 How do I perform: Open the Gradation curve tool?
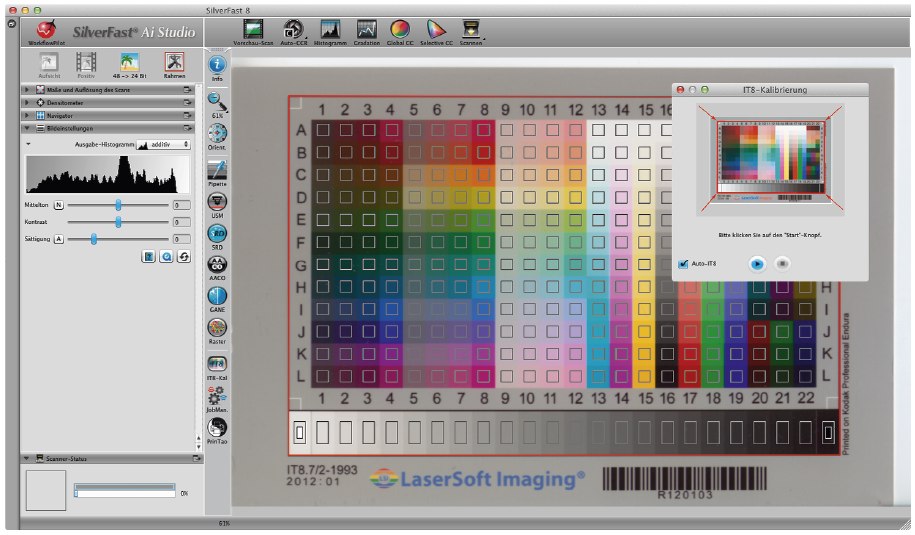coord(366,30)
